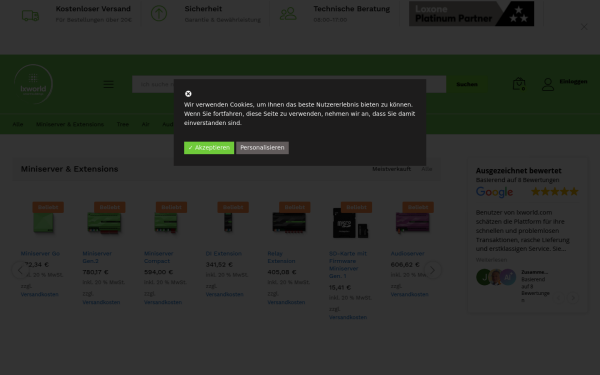600x375 pixels.
Task: Open the Miniserver & Extensions menu item
Action: click(x=70, y=124)
